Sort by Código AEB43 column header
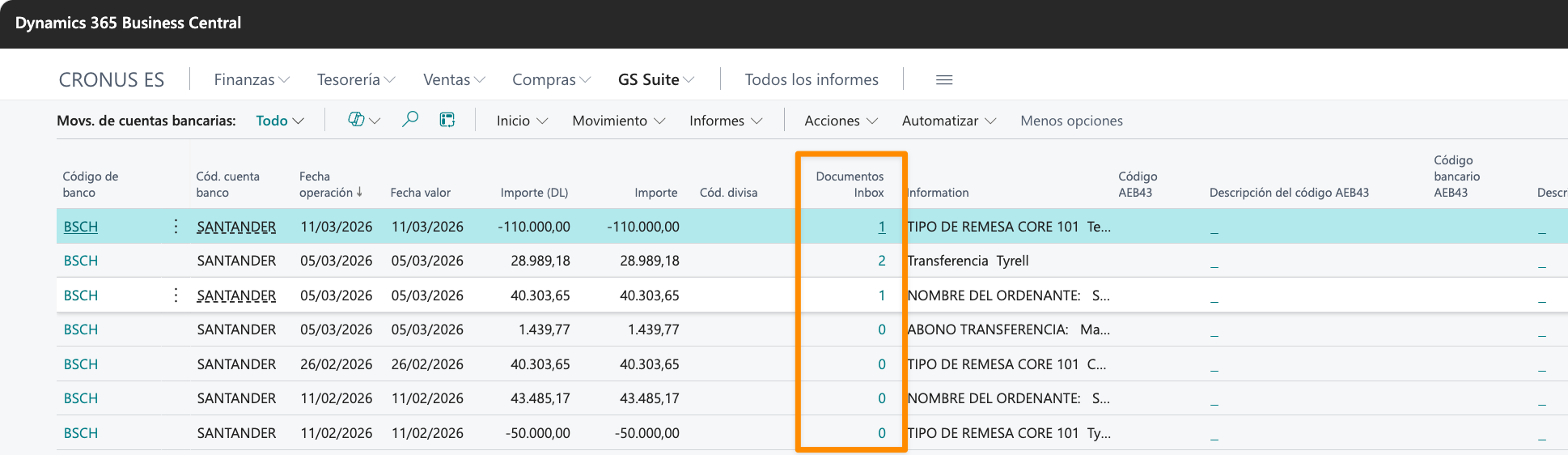Viewport: 1568px width, 455px height. [x=1138, y=185]
